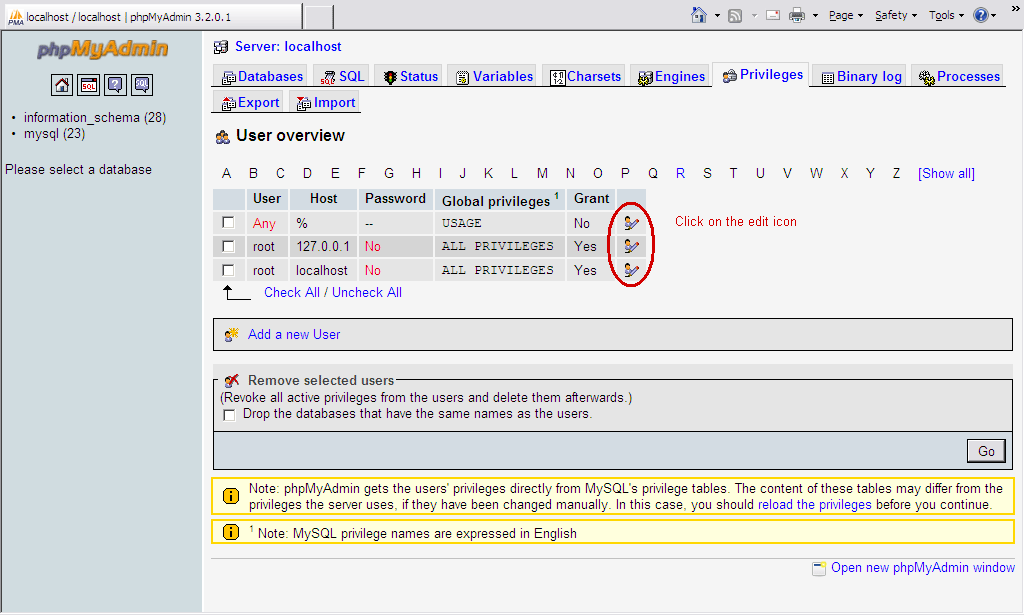Select the checkbox for root at localhost
1024x615 pixels.
[x=228, y=270]
